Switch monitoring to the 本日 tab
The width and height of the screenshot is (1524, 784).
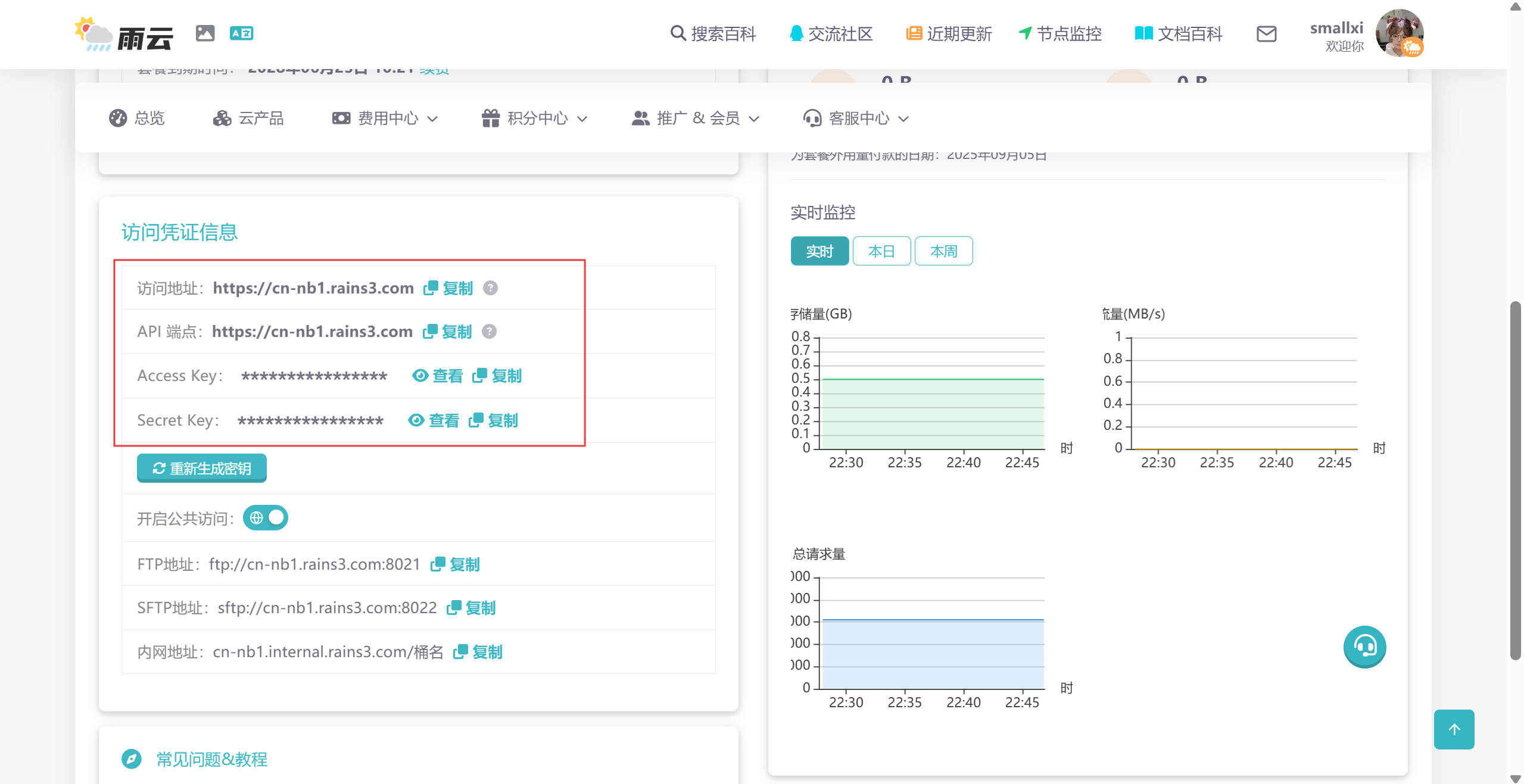click(x=881, y=251)
